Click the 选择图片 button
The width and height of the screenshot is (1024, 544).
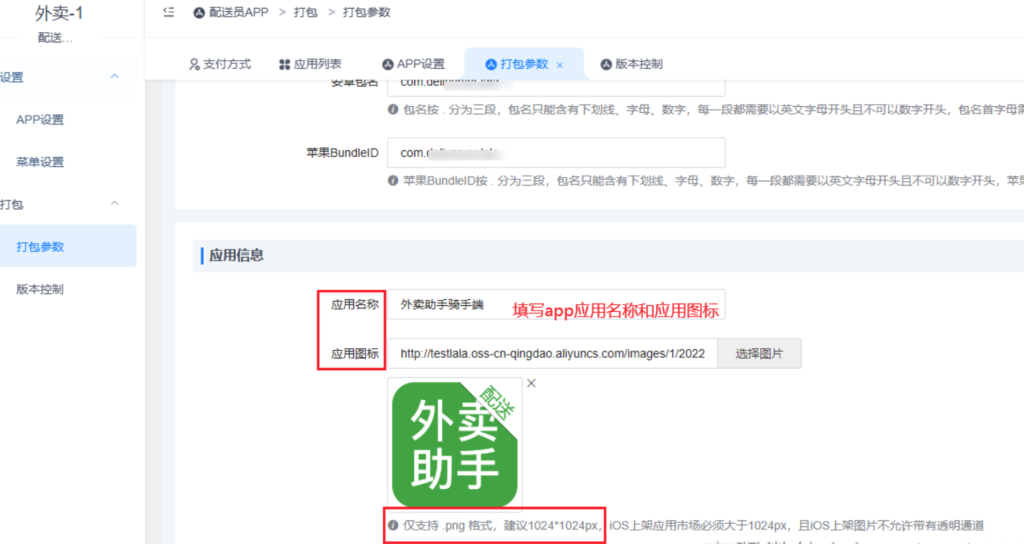(x=759, y=354)
